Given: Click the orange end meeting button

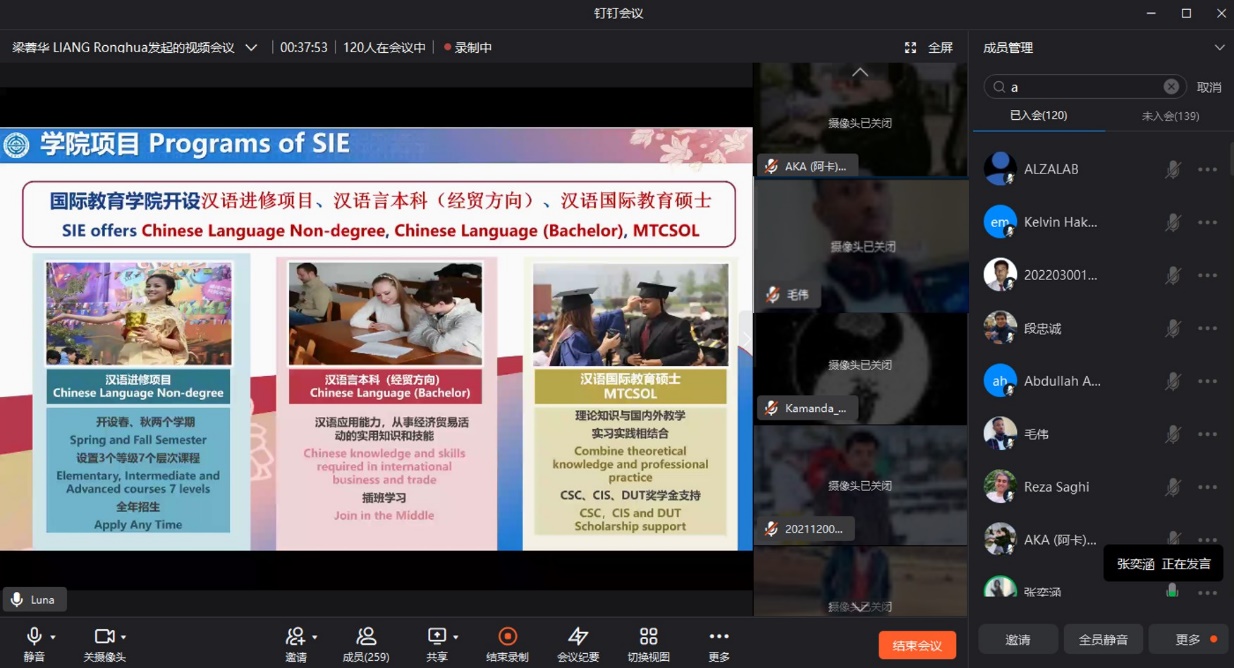Looking at the screenshot, I should 917,646.
